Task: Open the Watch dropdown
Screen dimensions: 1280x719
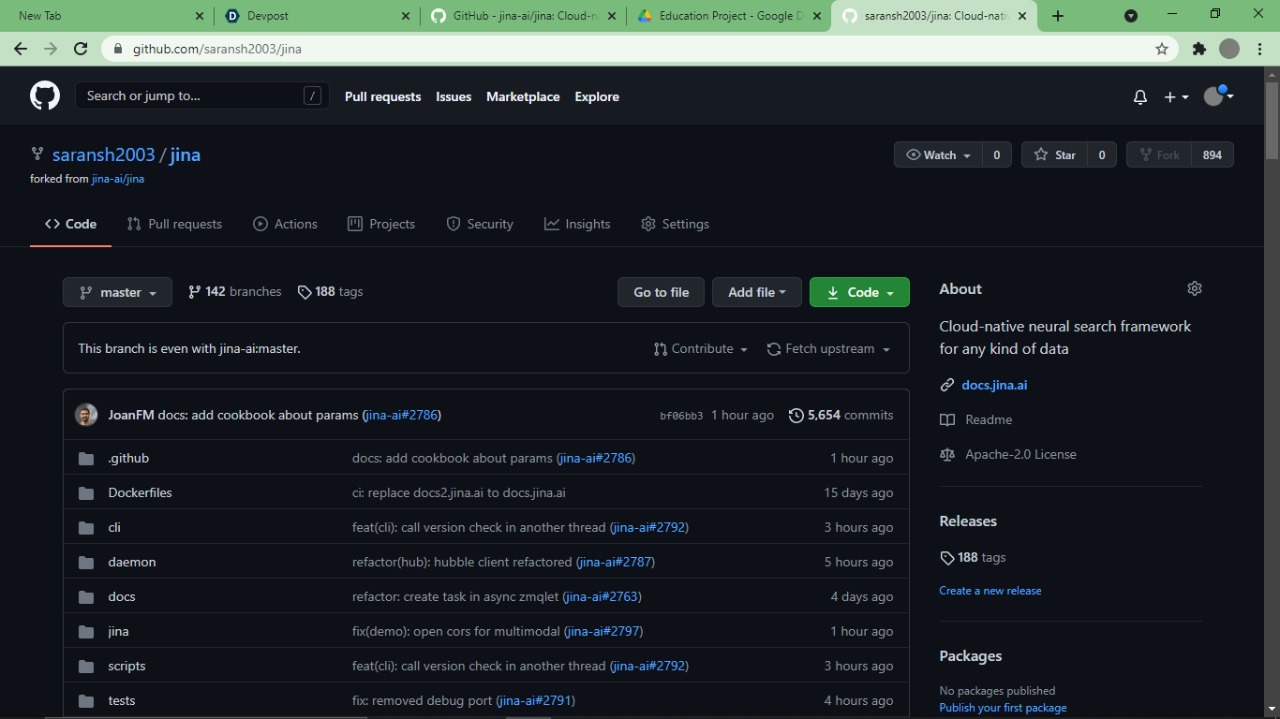Action: click(938, 155)
